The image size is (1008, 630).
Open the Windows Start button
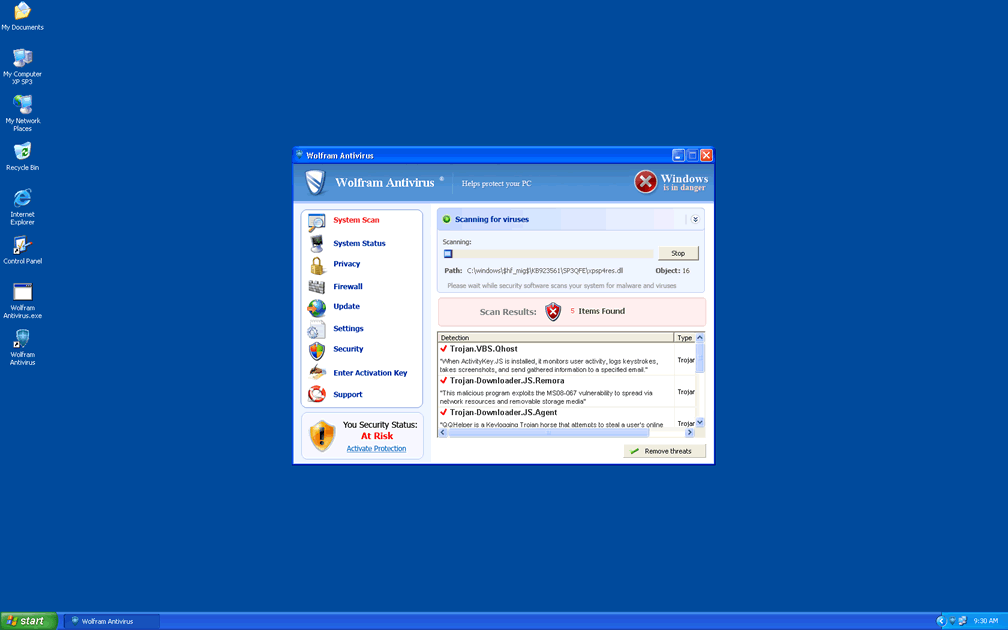28,621
